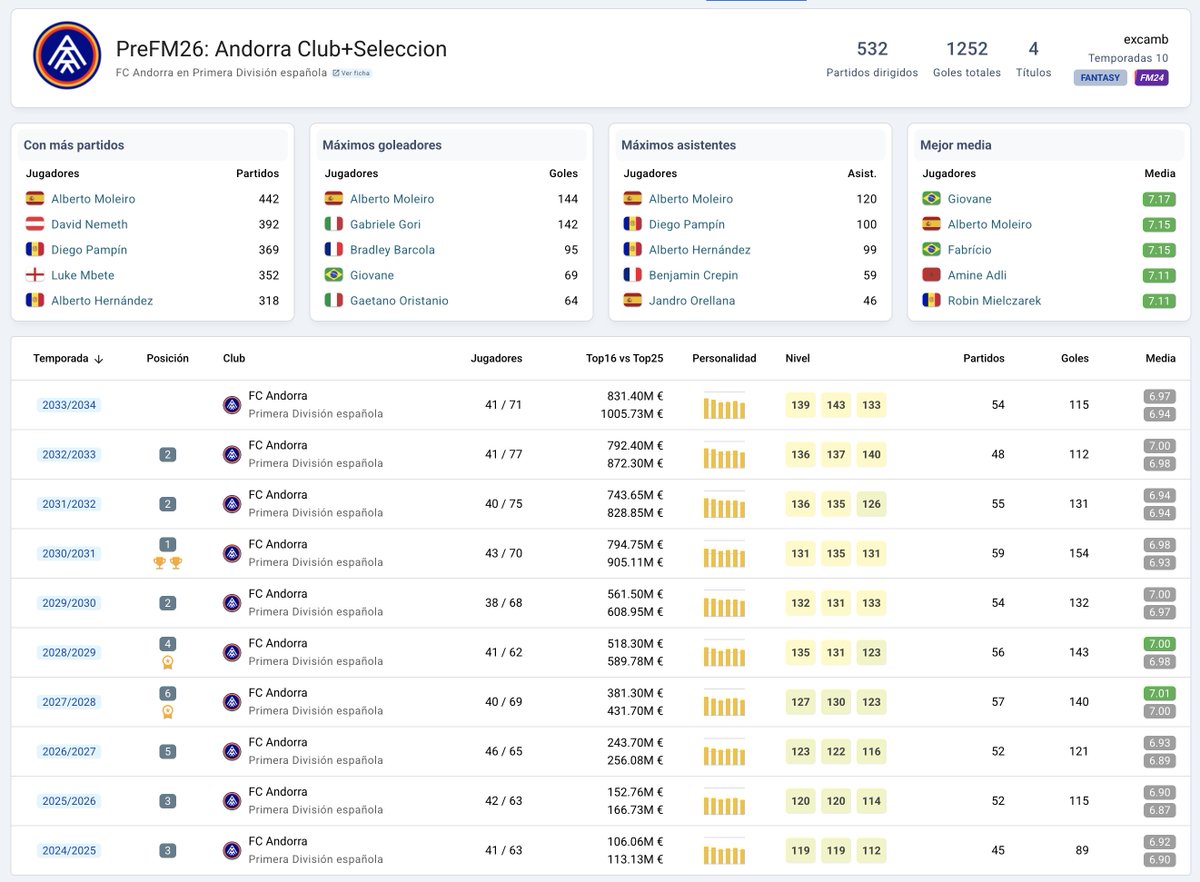Click position badge 1 in 2030/2031 row
Viewport: 1200px width, 882px height.
[167, 545]
